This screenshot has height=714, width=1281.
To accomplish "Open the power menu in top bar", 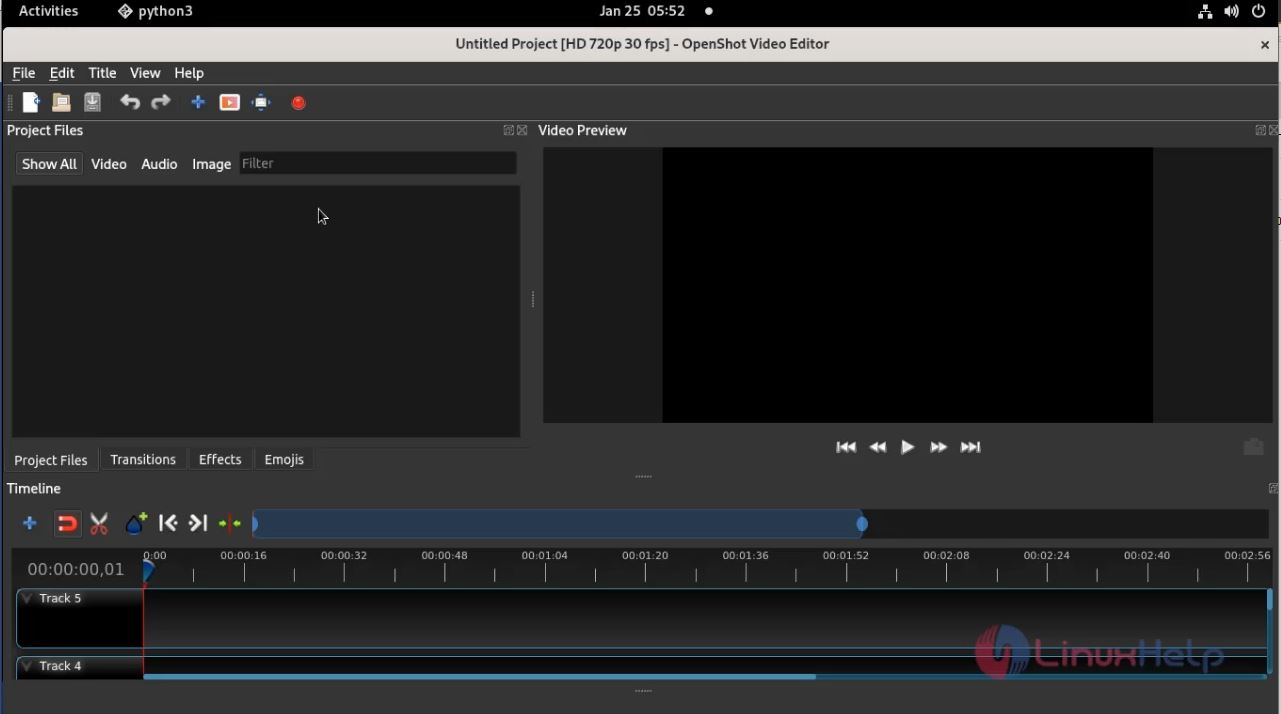I will [1259, 11].
